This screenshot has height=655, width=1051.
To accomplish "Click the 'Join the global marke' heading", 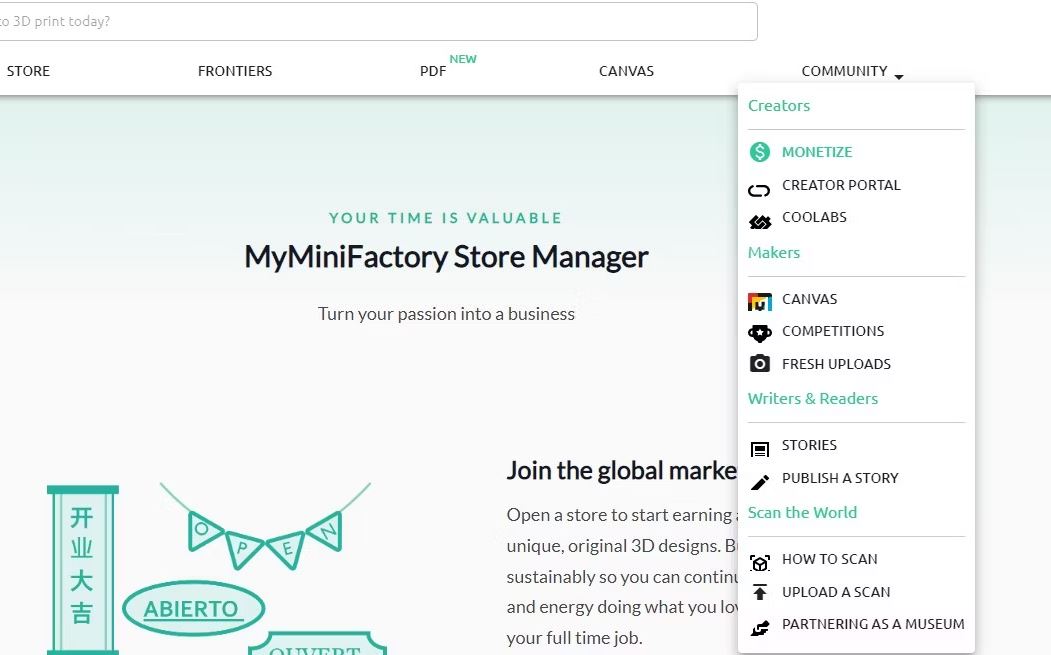I will click(621, 471).
